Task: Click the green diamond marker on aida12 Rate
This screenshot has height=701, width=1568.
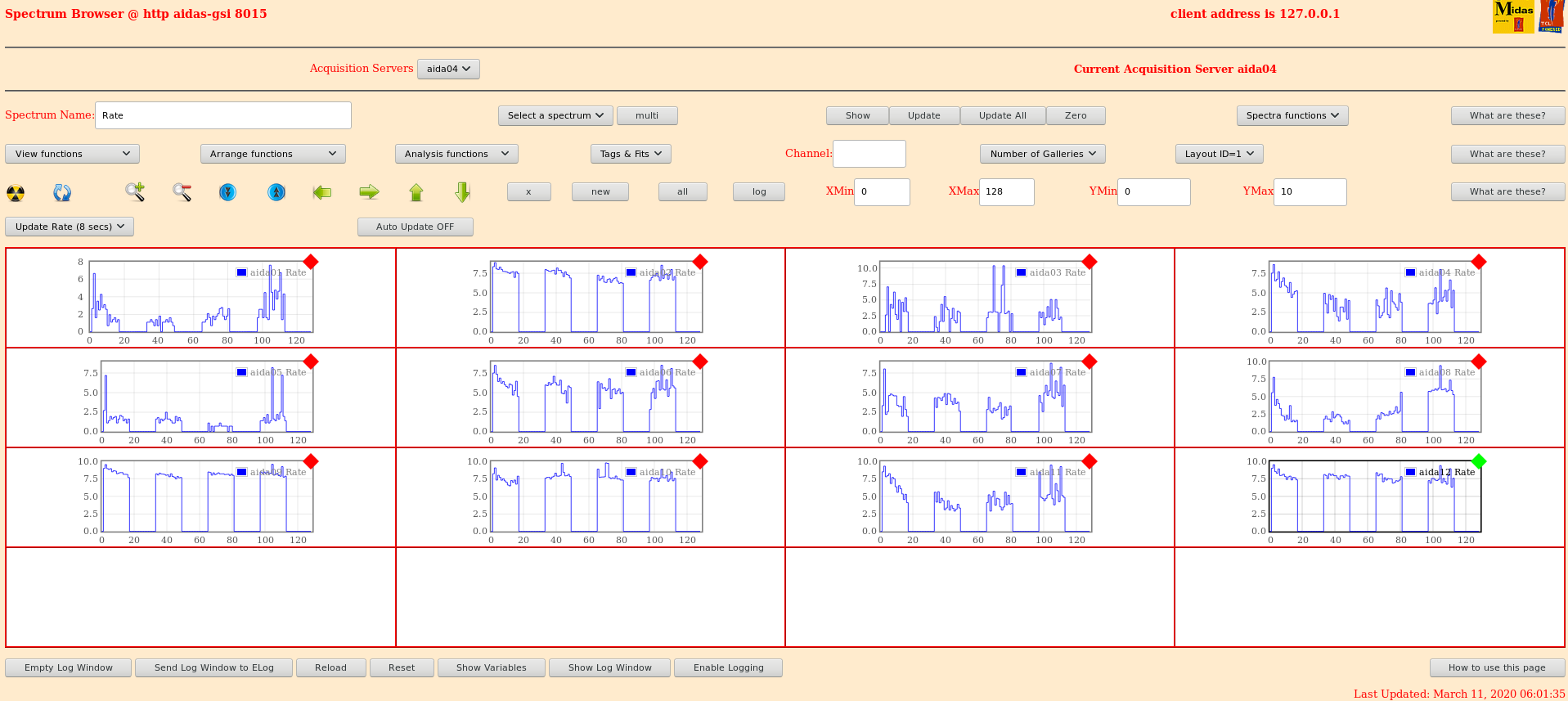Action: (1478, 461)
